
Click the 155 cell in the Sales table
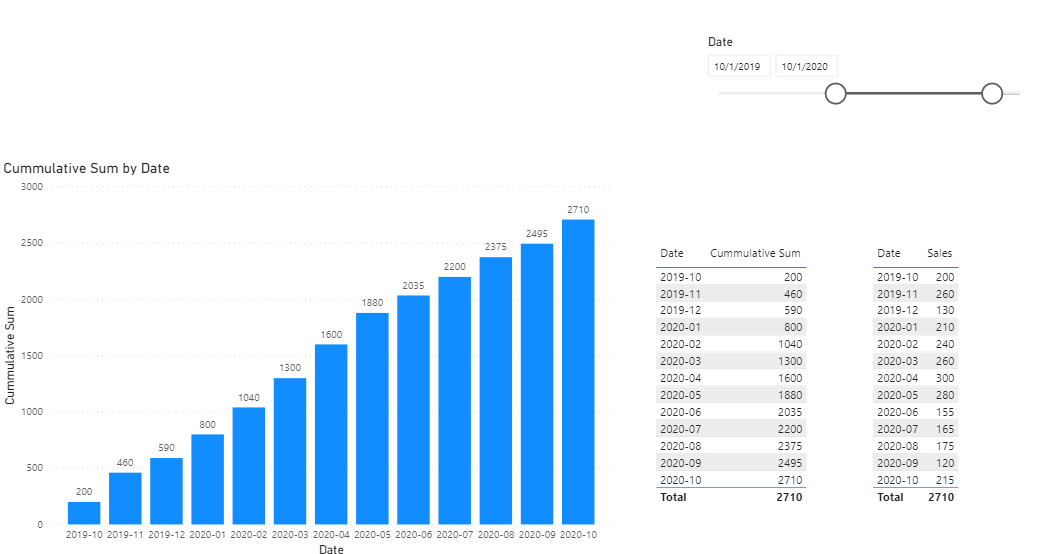pyautogui.click(x=945, y=412)
